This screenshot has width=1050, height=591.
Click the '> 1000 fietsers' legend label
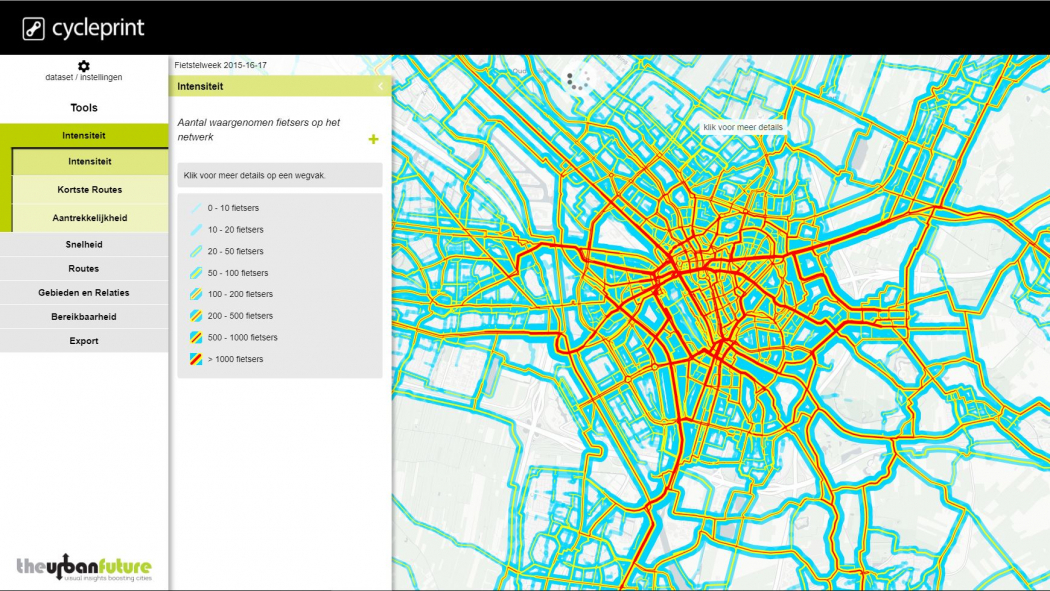pyautogui.click(x=236, y=359)
